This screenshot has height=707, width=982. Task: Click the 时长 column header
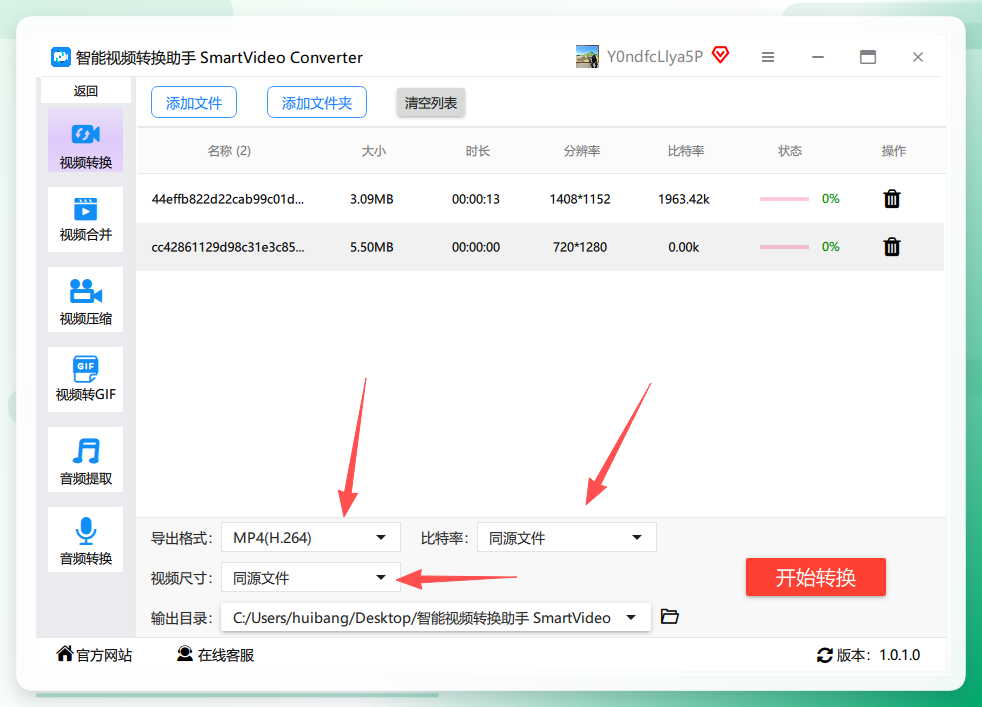477,151
